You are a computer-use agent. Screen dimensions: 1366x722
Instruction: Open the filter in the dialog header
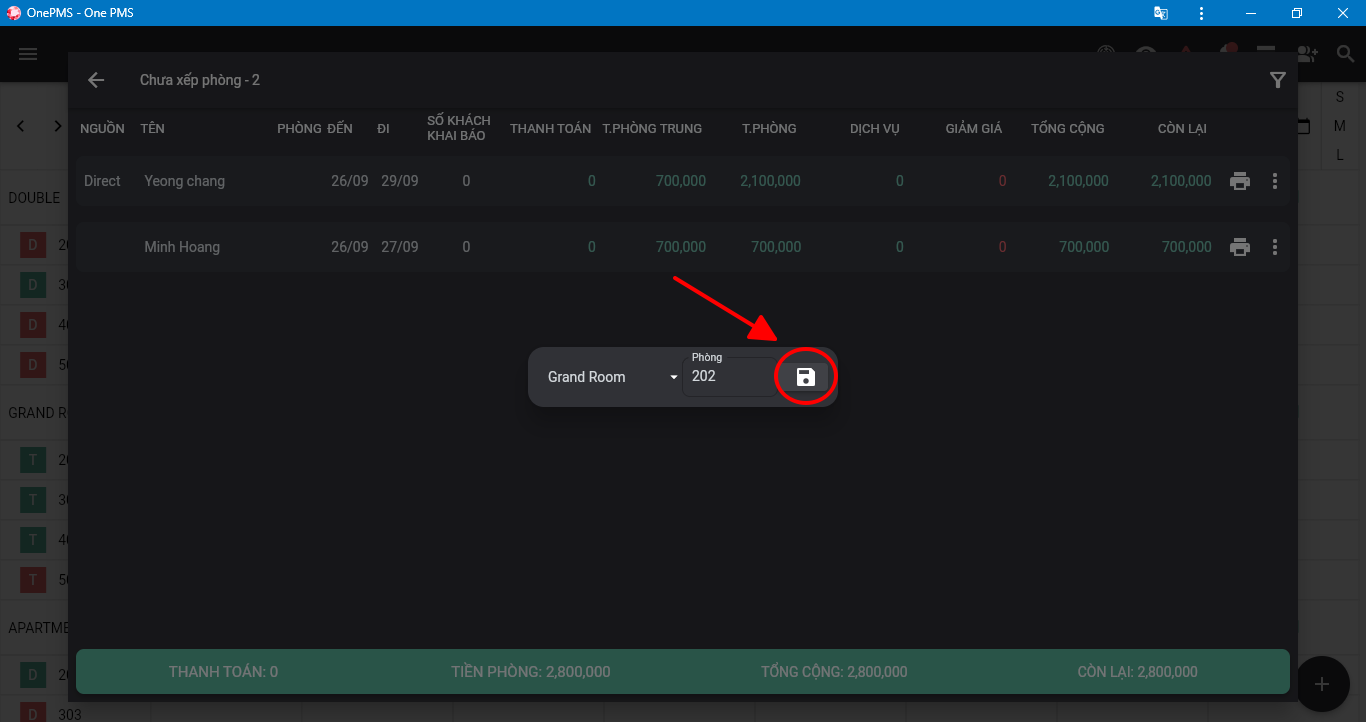click(1277, 80)
